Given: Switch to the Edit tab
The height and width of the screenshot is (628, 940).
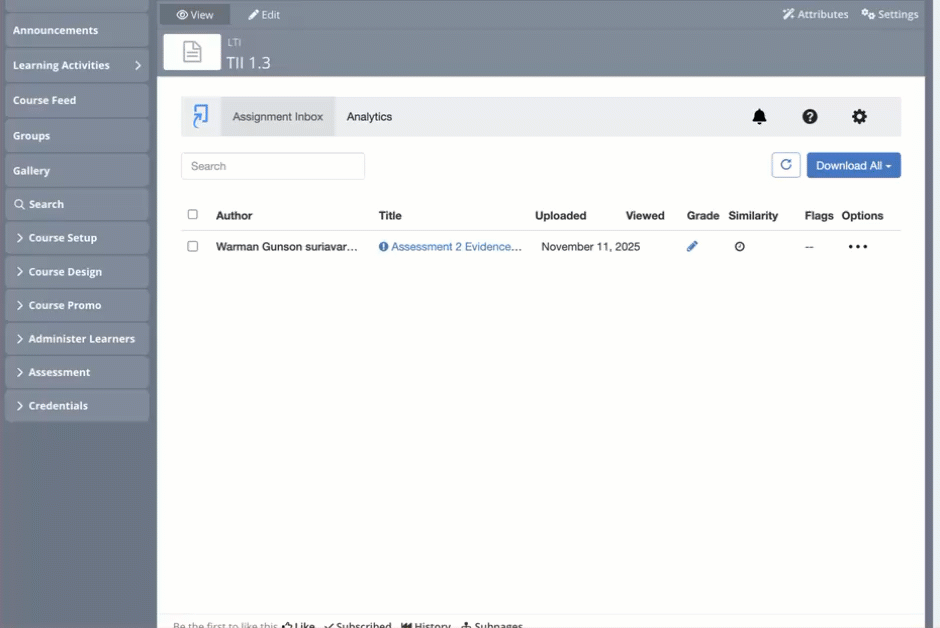Looking at the screenshot, I should pyautogui.click(x=264, y=15).
